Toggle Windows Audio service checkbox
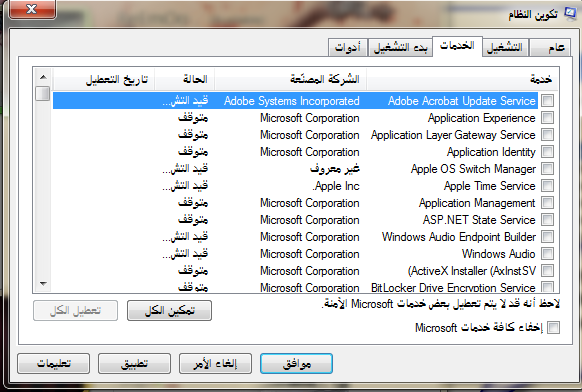Screen dimensions: 582x392 (547, 254)
